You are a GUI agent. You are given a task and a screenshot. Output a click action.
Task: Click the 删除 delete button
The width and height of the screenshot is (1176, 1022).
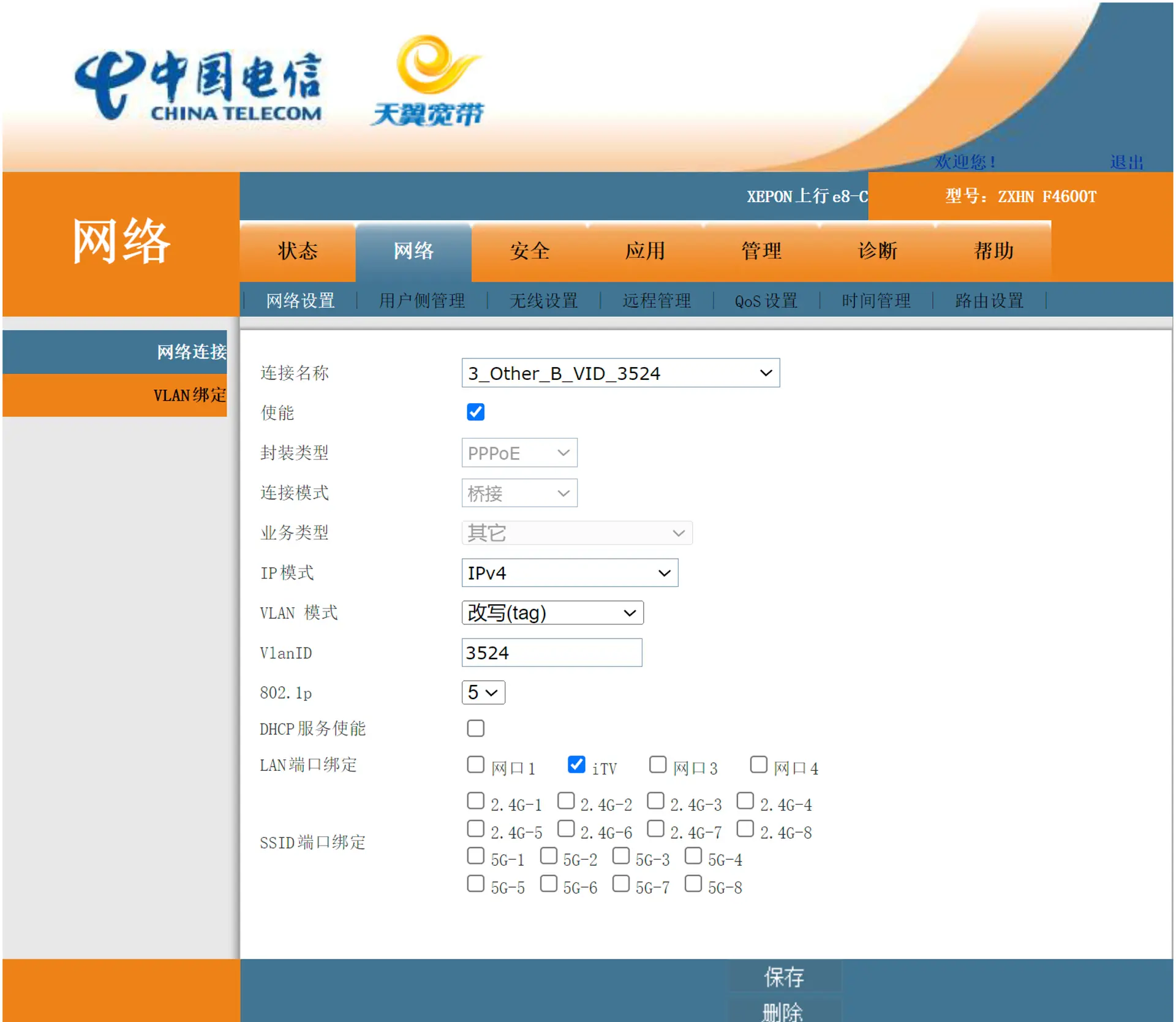point(784,1011)
